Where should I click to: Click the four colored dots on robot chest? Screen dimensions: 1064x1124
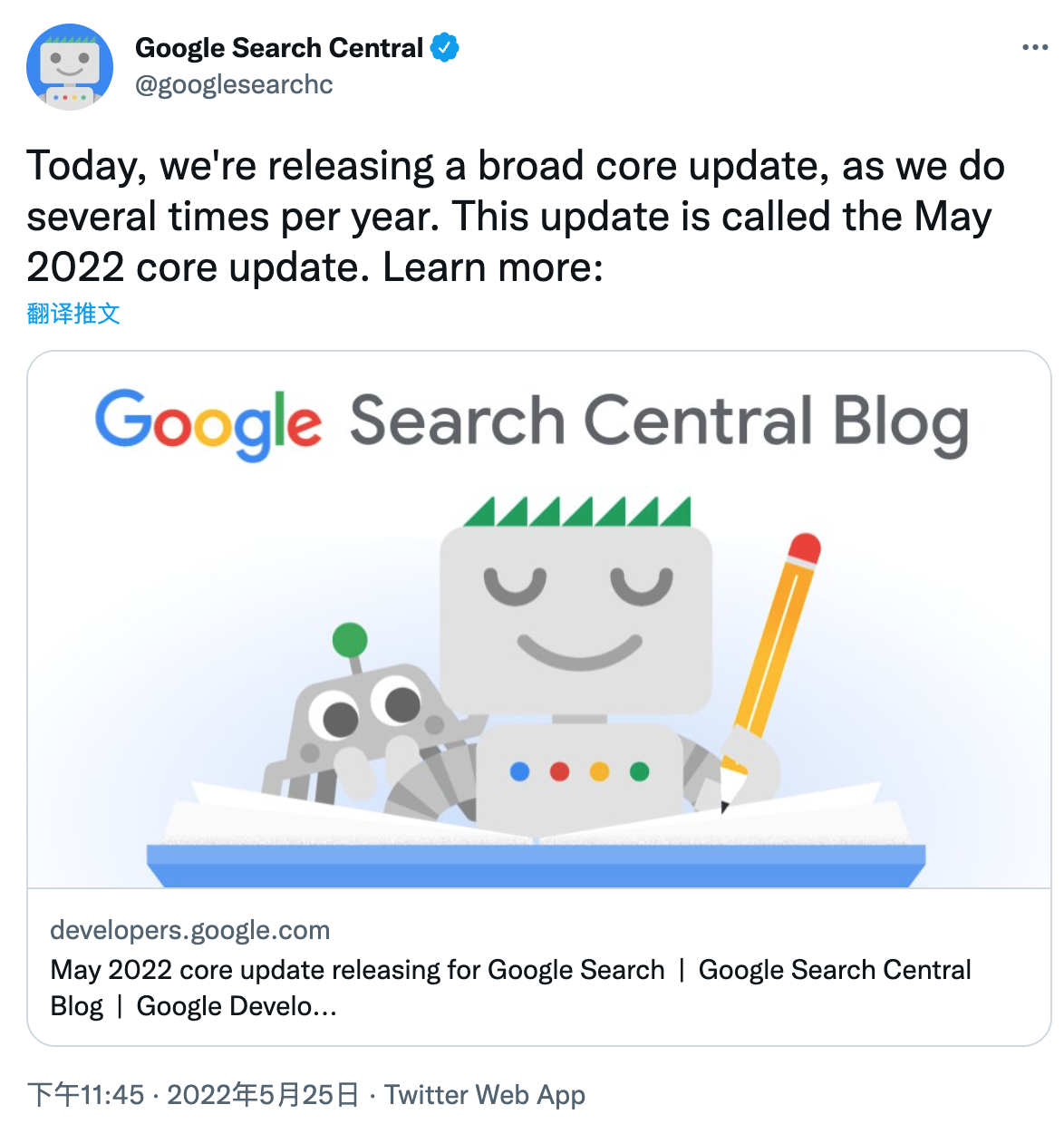point(579,771)
